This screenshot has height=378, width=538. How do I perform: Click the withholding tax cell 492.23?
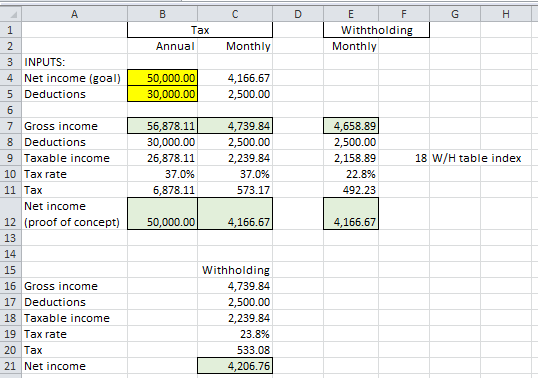pyautogui.click(x=351, y=190)
